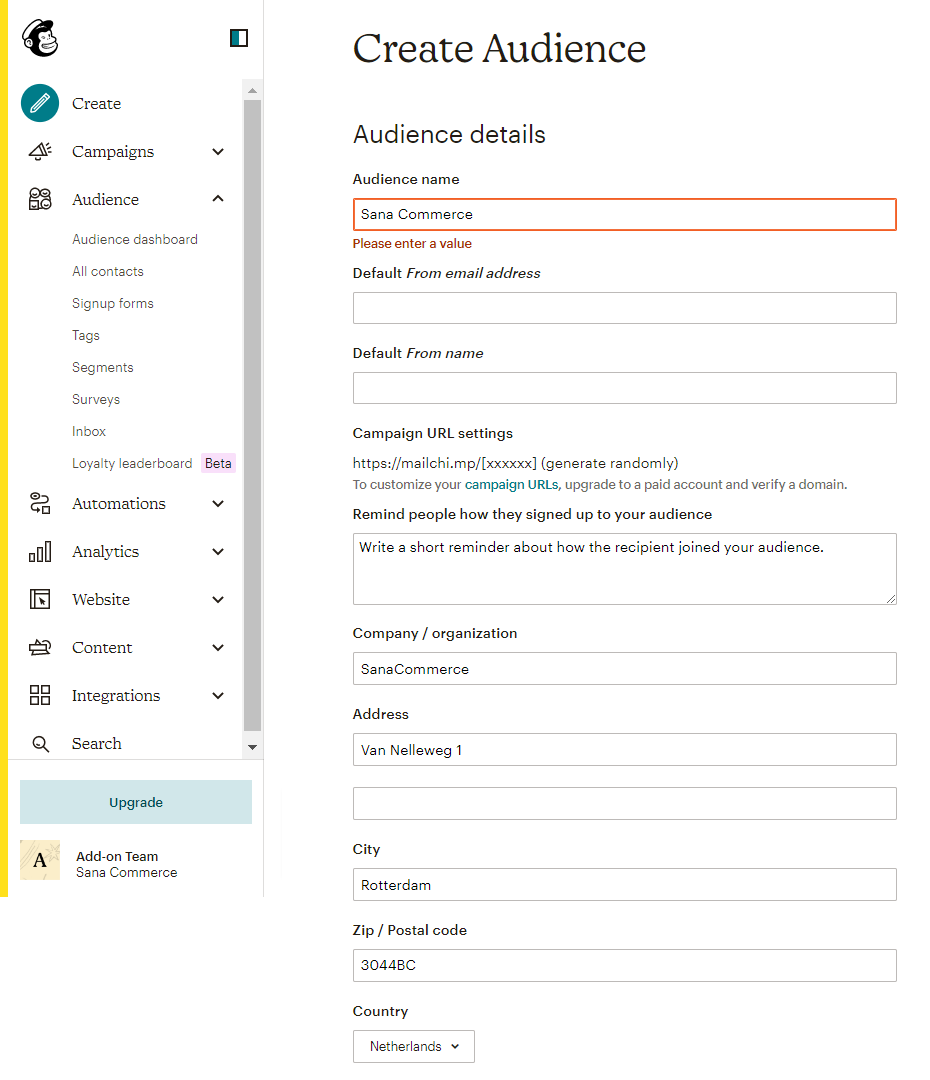This screenshot has width=930, height=1080.
Task: Click the Campaigns megaphone icon
Action: (x=40, y=152)
